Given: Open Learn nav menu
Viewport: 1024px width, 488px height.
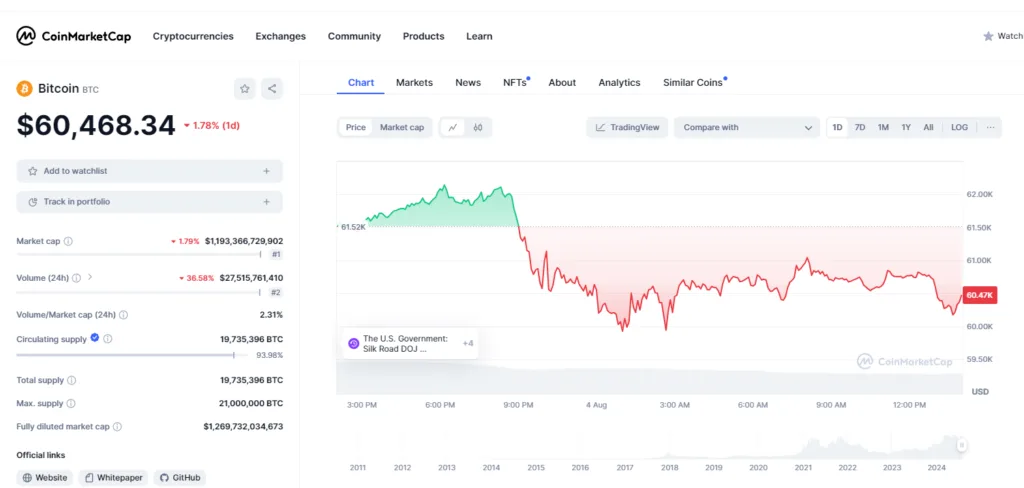Looking at the screenshot, I should (x=479, y=37).
